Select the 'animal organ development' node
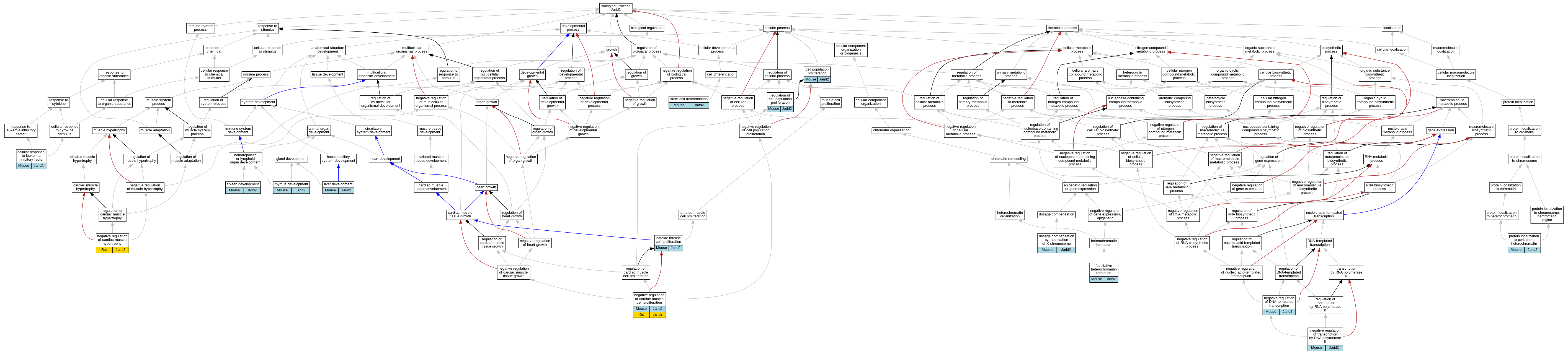Viewport: 1568px width, 354px height. click(x=318, y=130)
